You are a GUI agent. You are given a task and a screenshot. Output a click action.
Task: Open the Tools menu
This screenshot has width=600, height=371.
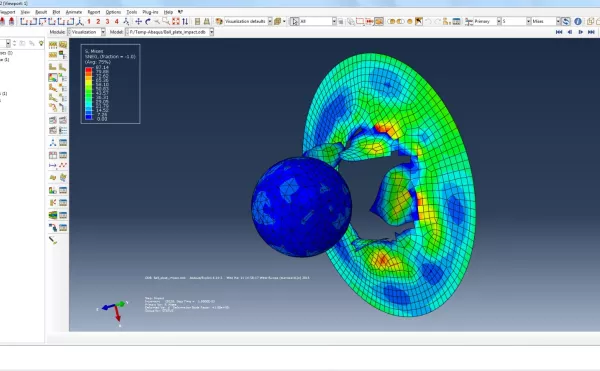(132, 12)
